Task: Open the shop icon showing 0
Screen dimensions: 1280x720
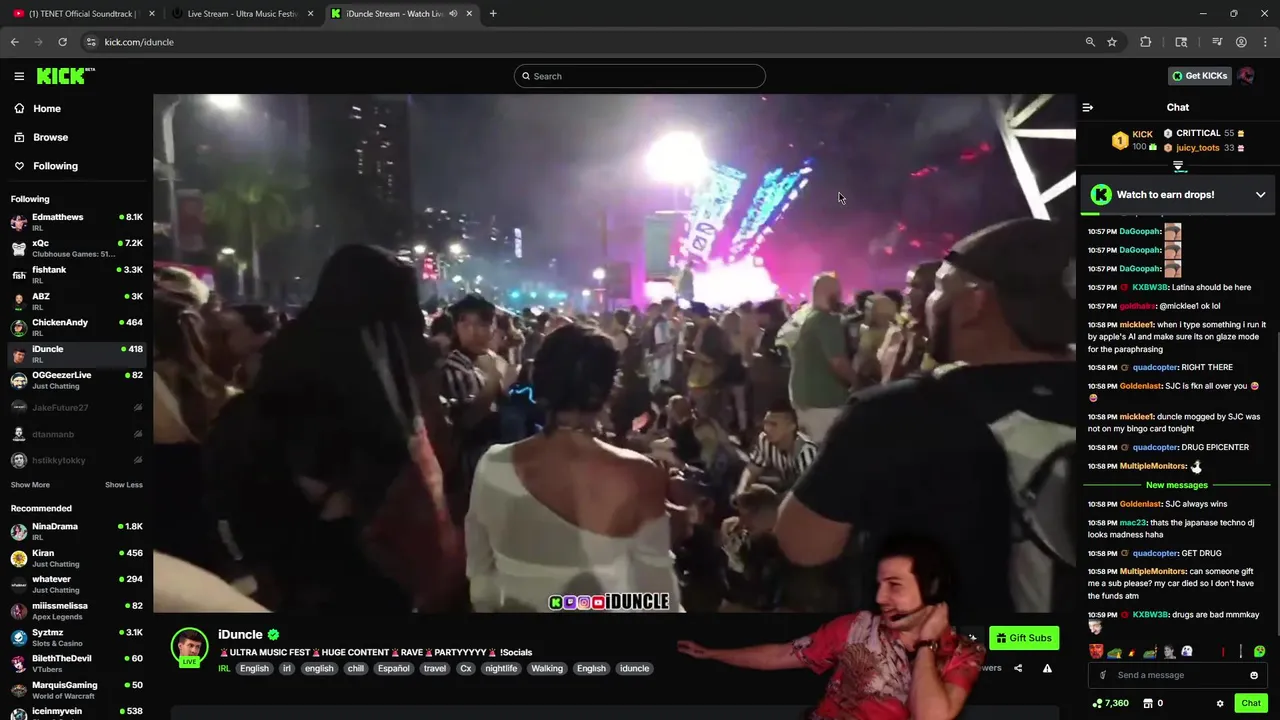Action: coord(1152,703)
